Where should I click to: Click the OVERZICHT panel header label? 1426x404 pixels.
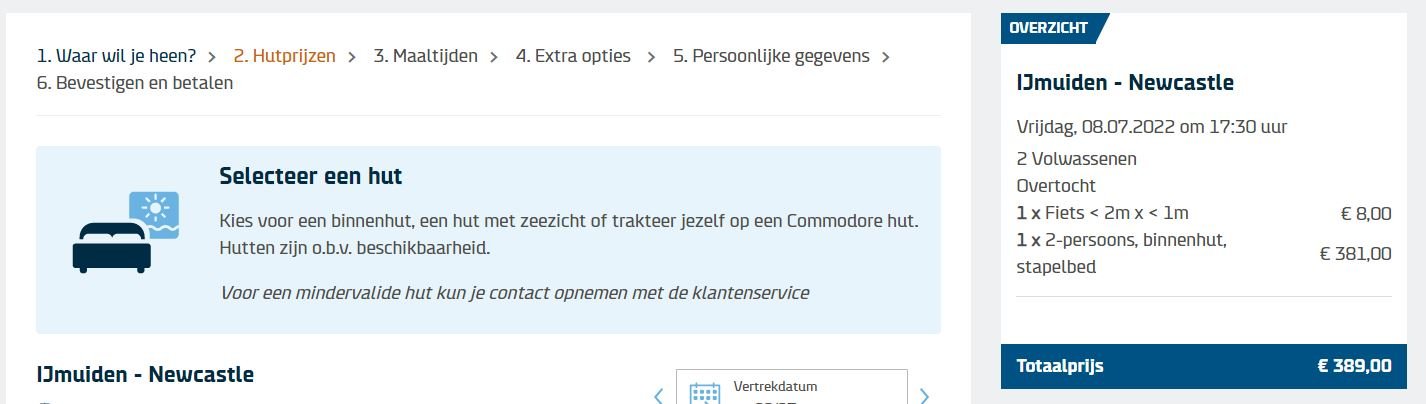(x=1048, y=28)
